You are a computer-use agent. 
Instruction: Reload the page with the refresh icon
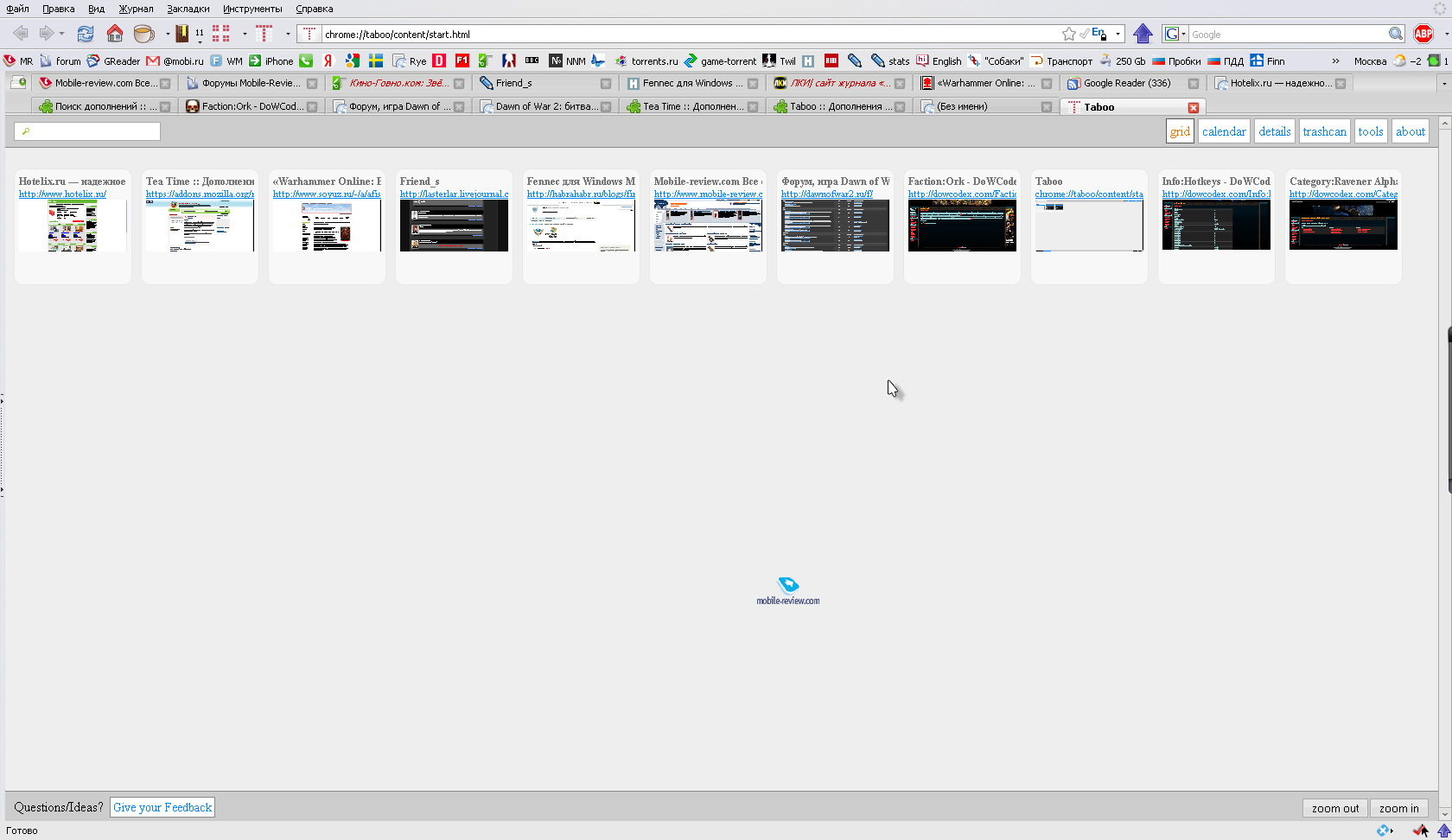tap(85, 34)
